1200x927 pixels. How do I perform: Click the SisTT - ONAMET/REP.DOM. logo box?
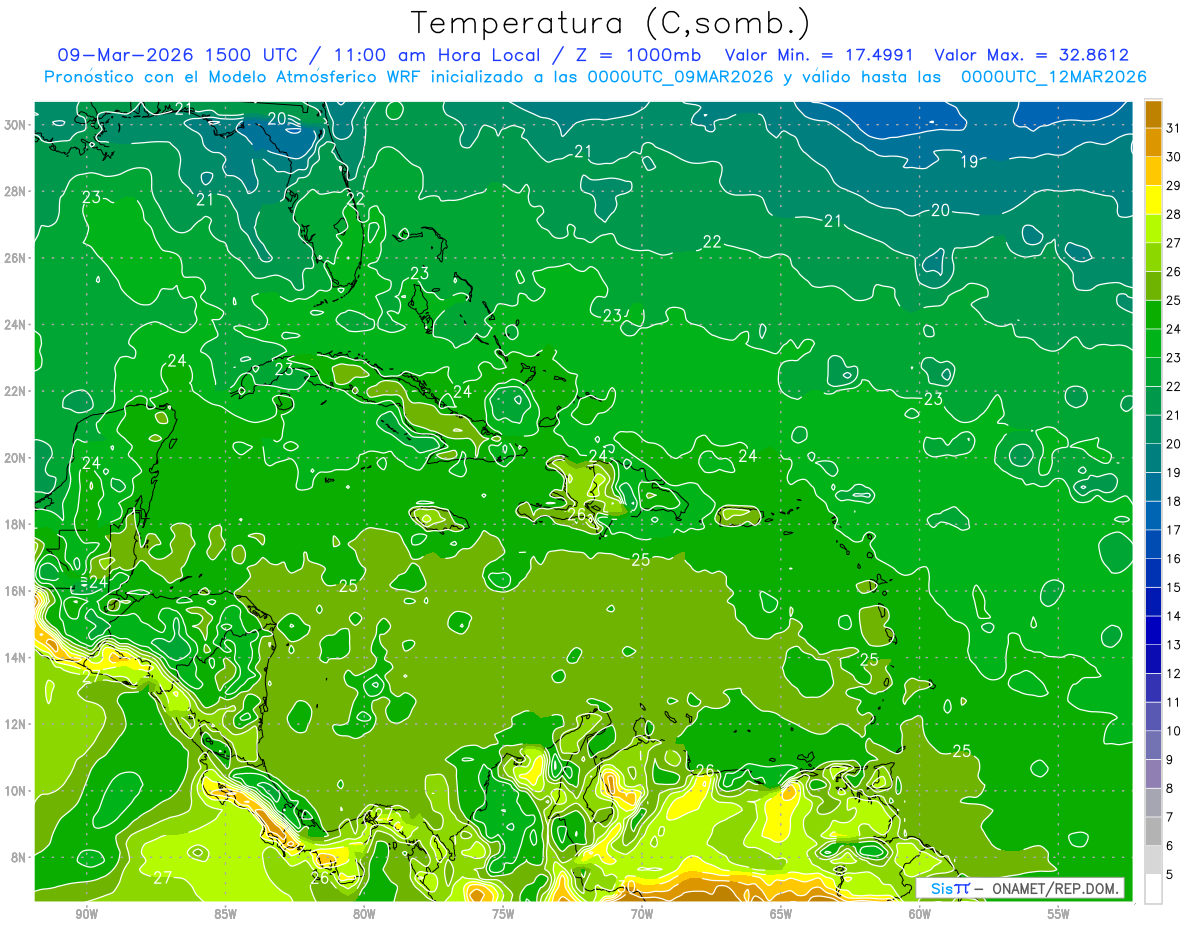tap(1020, 889)
